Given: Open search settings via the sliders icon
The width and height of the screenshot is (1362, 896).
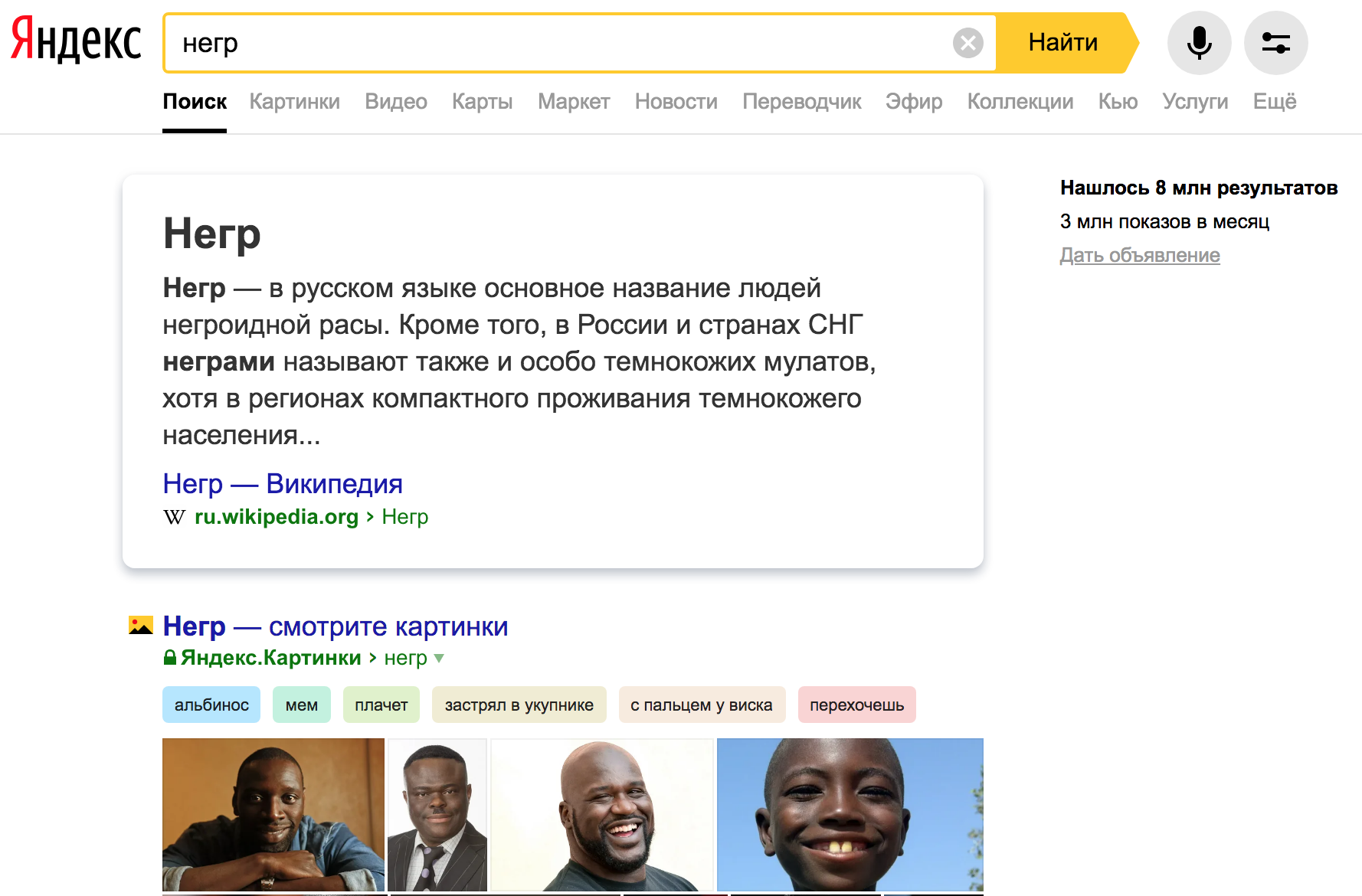Looking at the screenshot, I should point(1275,43).
